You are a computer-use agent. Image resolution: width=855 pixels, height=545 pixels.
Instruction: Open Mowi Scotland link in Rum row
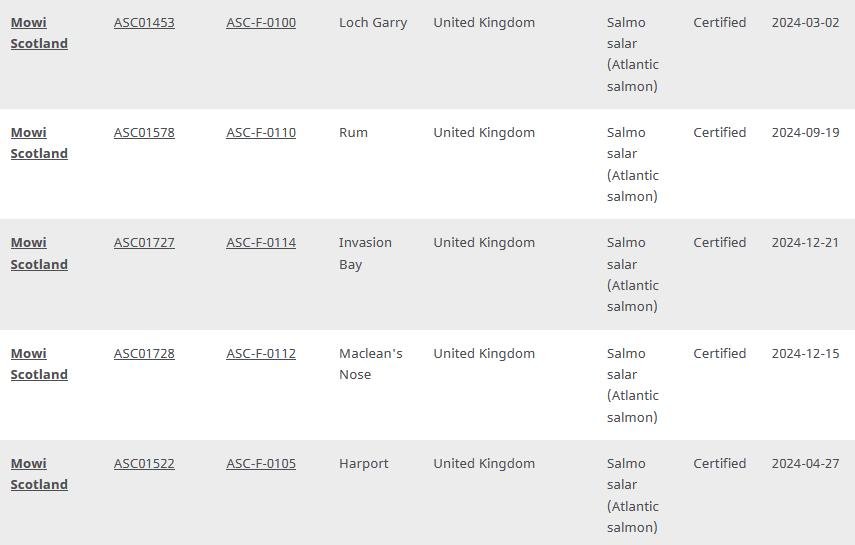(39, 143)
